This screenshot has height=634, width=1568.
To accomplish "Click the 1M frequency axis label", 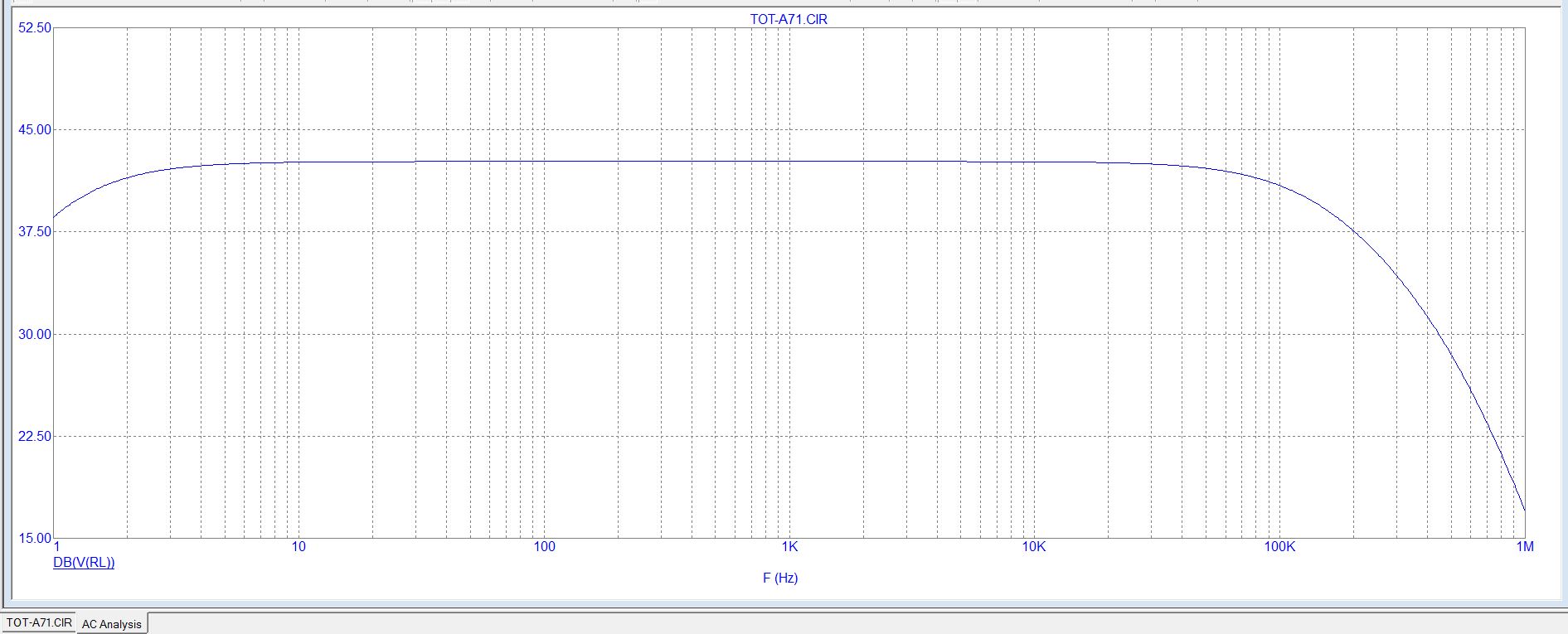I will (1525, 546).
